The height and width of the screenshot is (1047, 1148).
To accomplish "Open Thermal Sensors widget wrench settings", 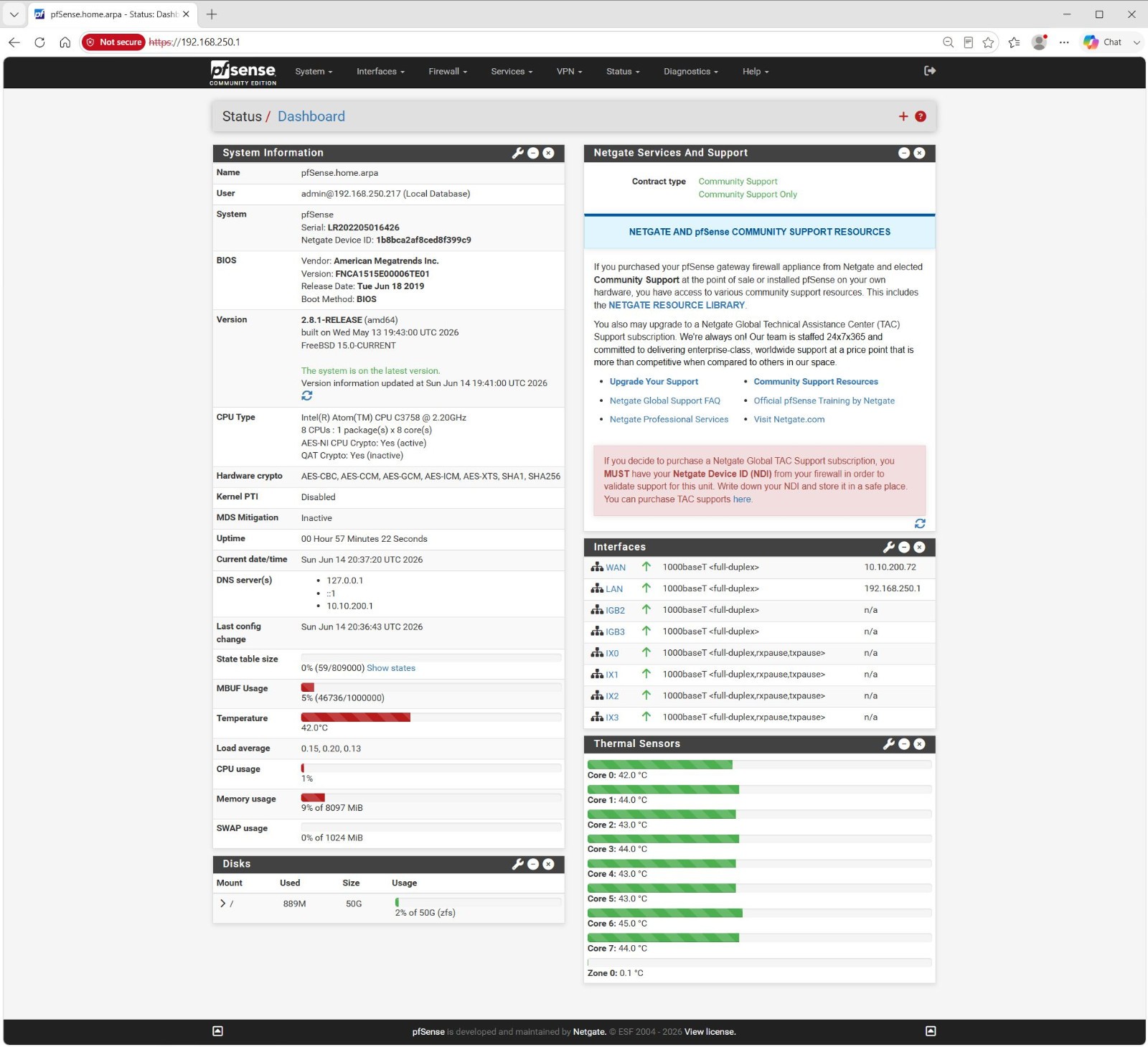I will 888,744.
